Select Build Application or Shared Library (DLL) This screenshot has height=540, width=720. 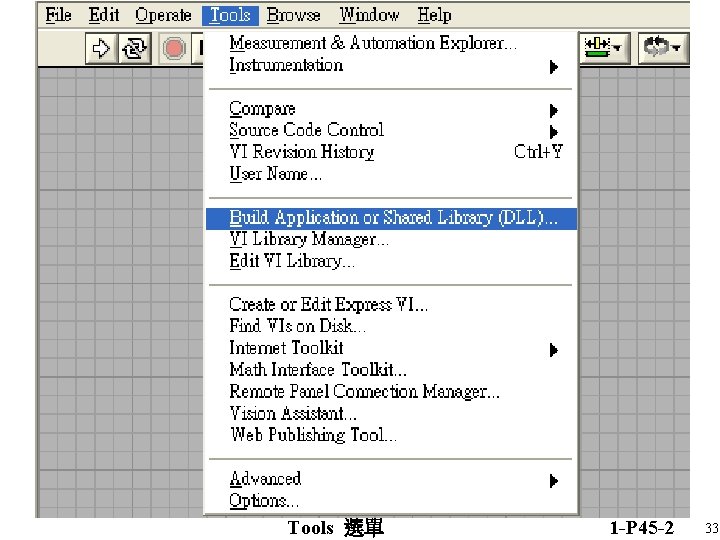[391, 218]
